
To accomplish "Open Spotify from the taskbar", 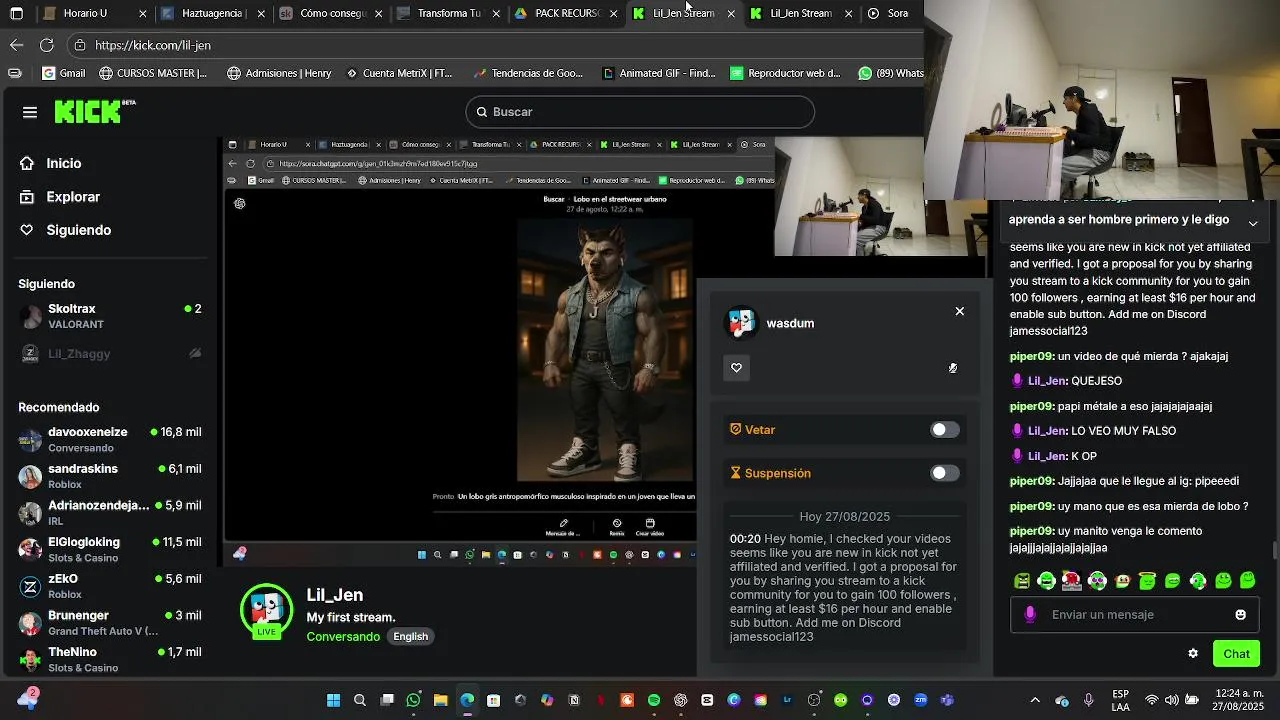I will pyautogui.click(x=653, y=700).
